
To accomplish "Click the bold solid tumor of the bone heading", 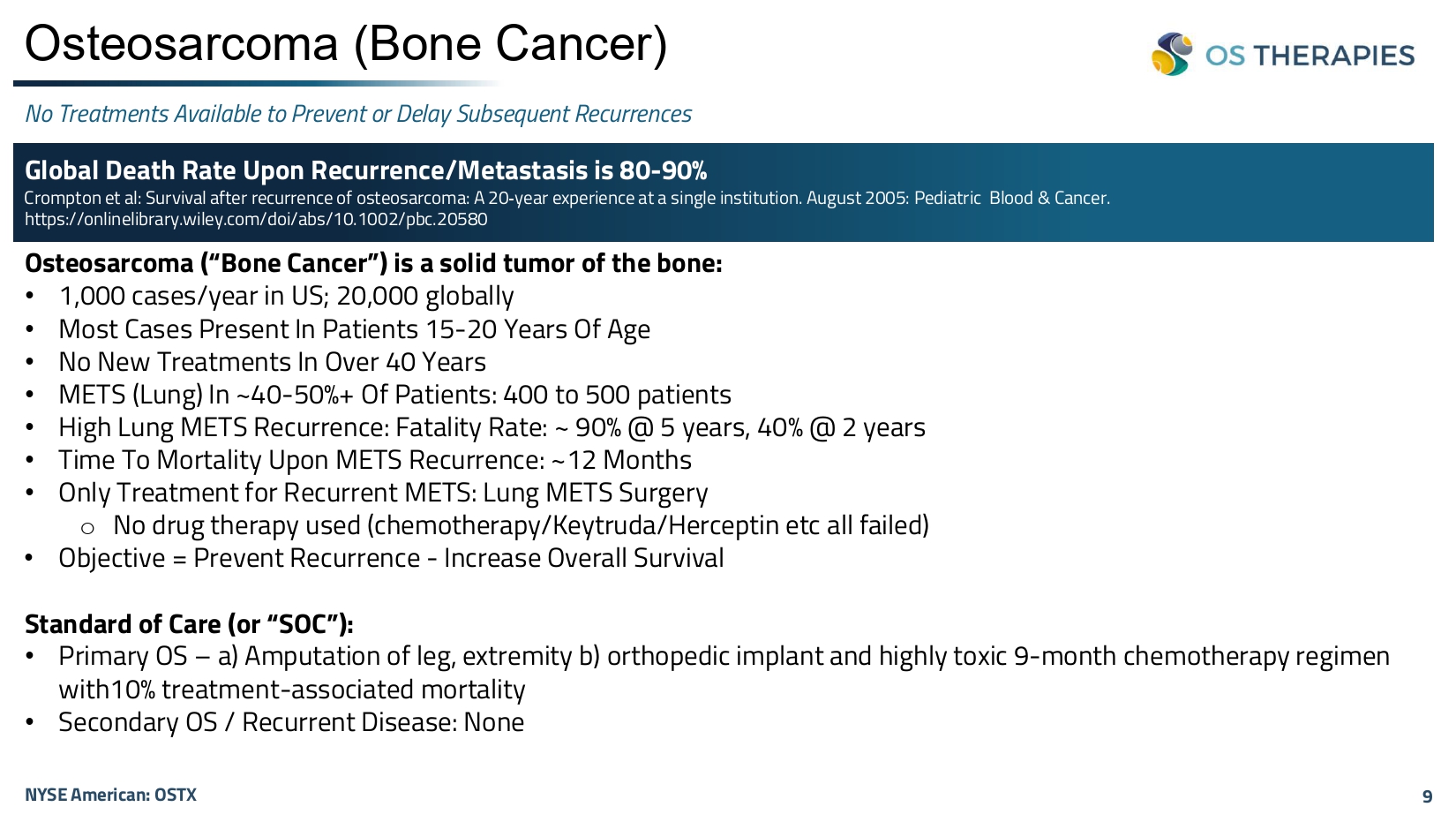I will click(x=373, y=263).
